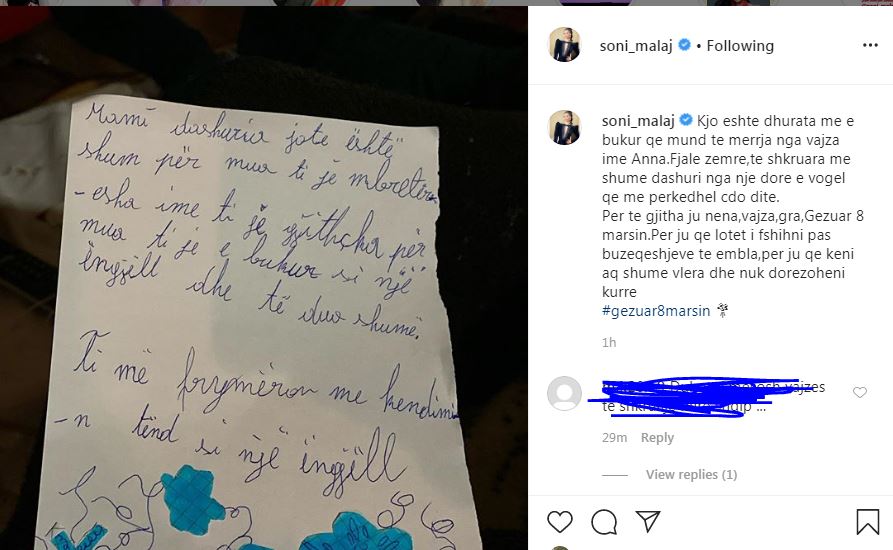Expand View replies (1)
The height and width of the screenshot is (550, 893).
tap(691, 474)
